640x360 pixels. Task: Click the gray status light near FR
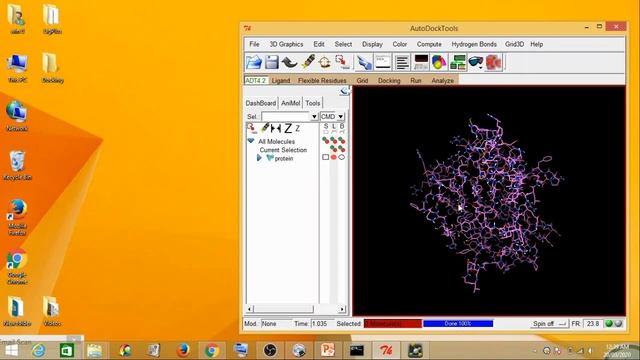(x=618, y=323)
